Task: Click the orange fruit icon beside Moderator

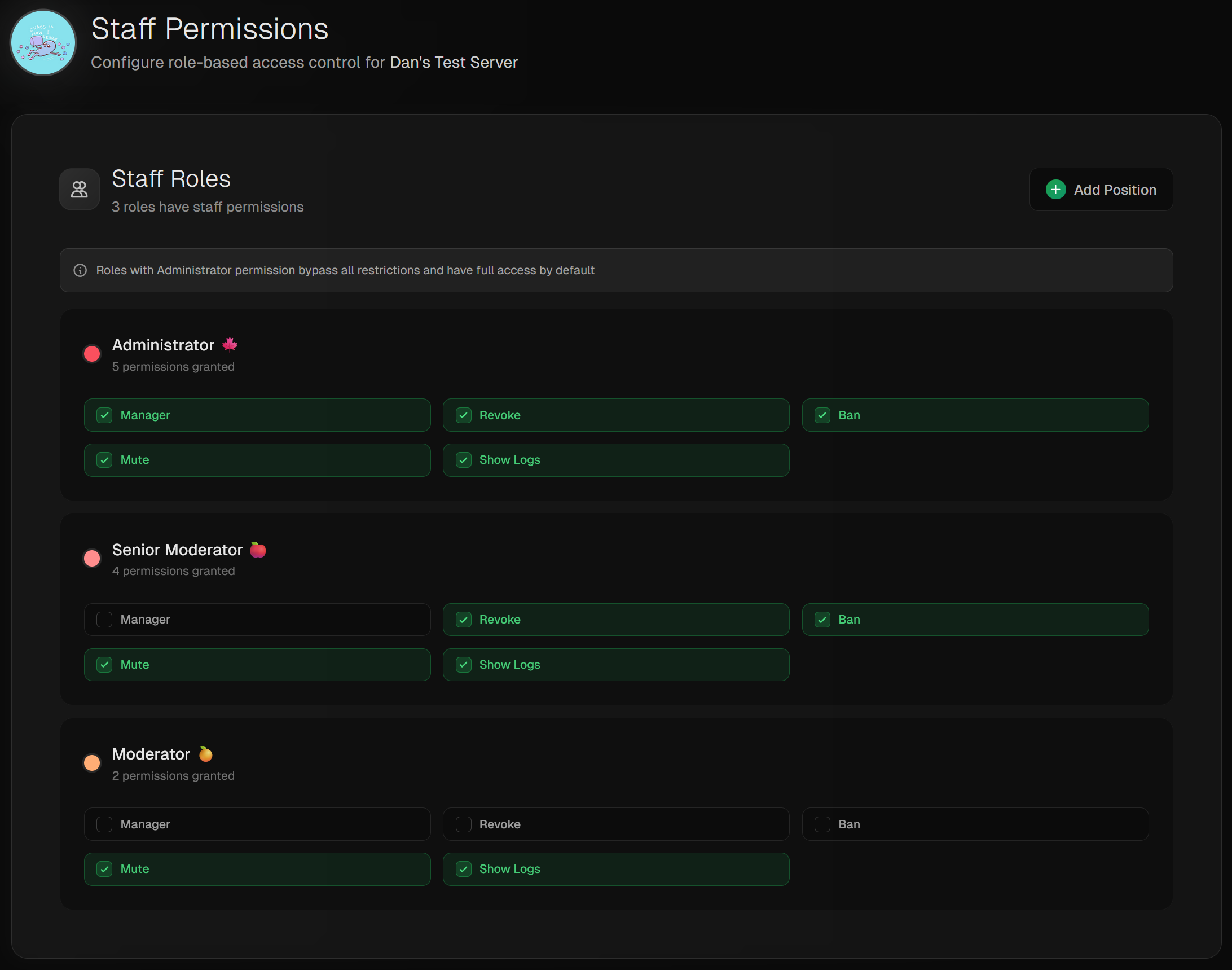Action: 205,754
